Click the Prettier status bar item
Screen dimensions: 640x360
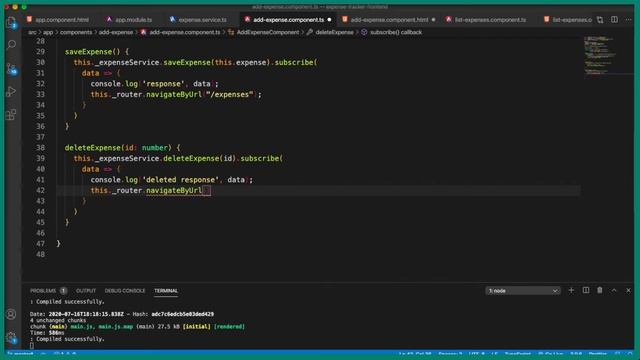click(598, 353)
